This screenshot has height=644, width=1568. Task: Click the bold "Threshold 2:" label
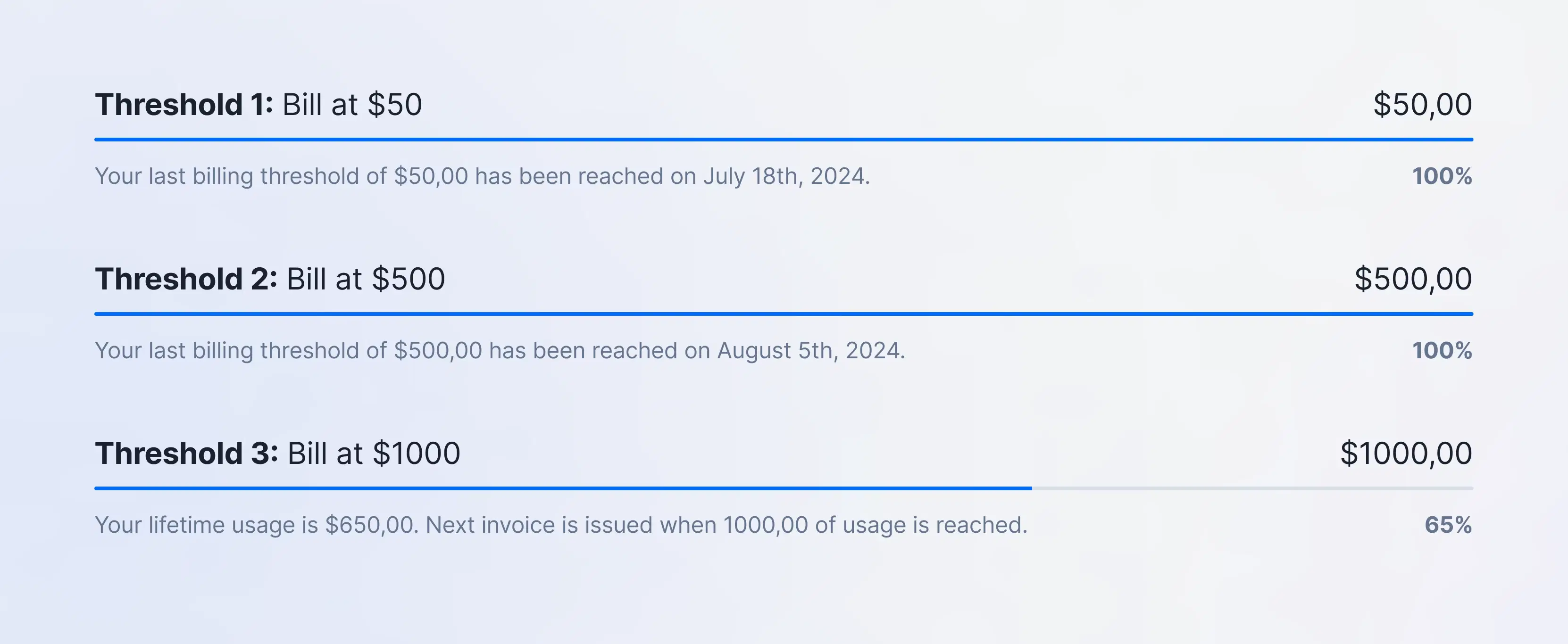coord(186,279)
